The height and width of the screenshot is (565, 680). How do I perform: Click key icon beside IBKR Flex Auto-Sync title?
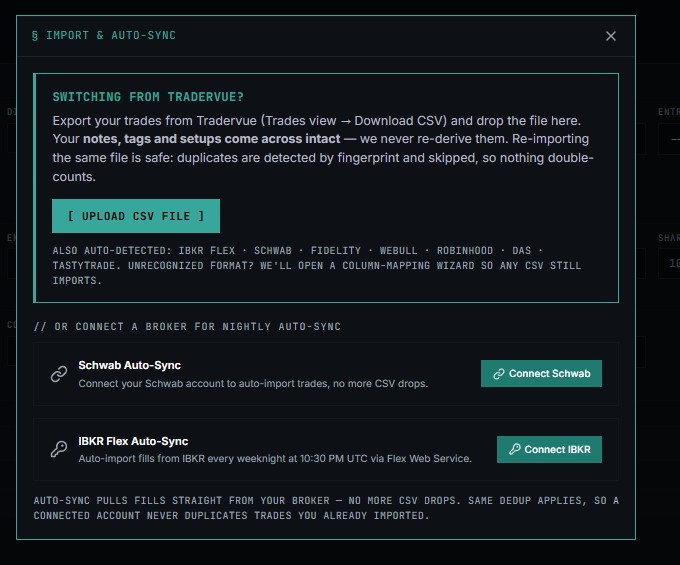coord(59,449)
